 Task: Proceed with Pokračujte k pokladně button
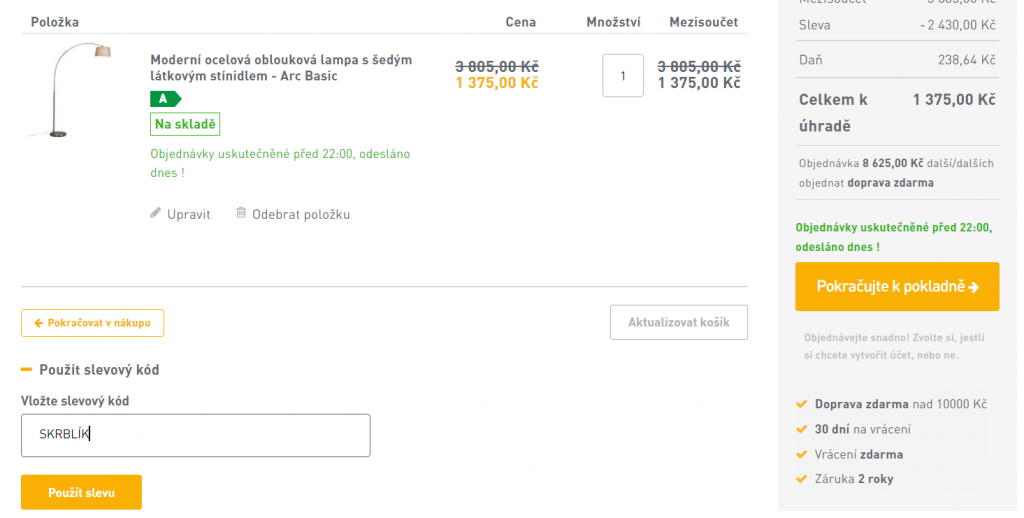[897, 287]
